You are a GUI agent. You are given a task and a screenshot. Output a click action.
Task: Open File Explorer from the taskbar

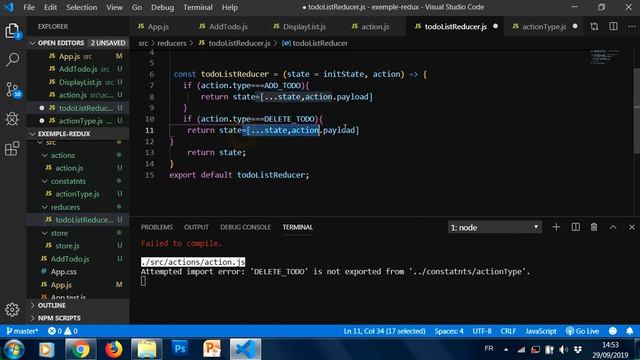point(147,349)
